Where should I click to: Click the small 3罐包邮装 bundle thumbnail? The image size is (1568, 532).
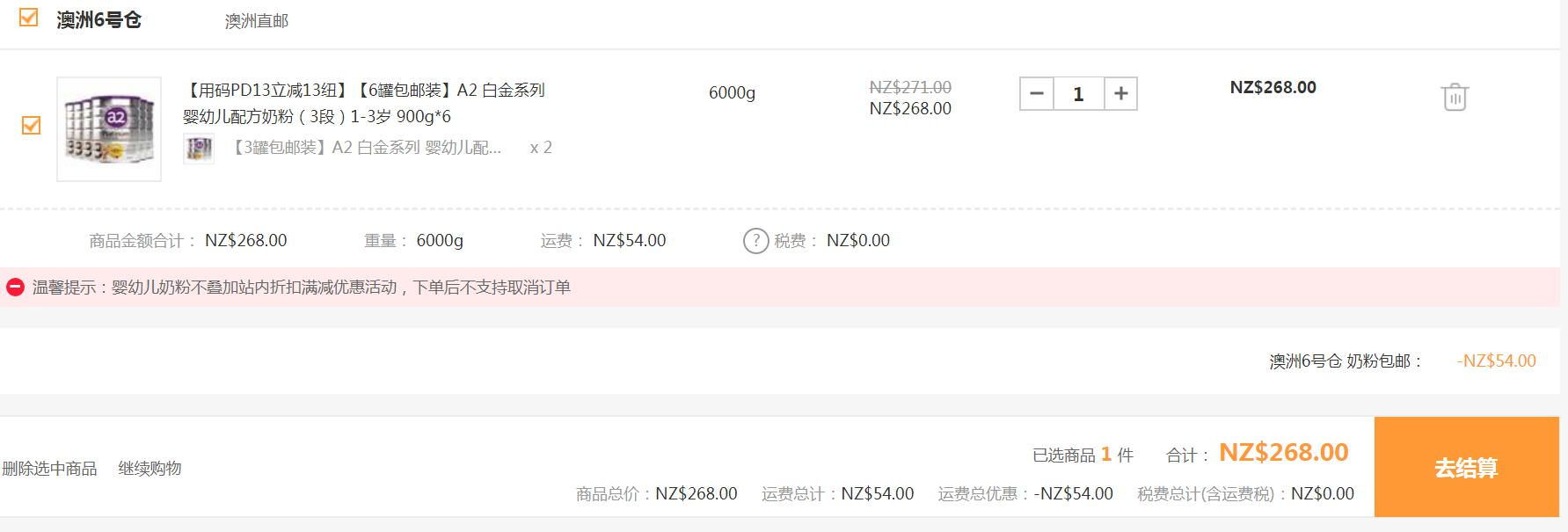199,149
